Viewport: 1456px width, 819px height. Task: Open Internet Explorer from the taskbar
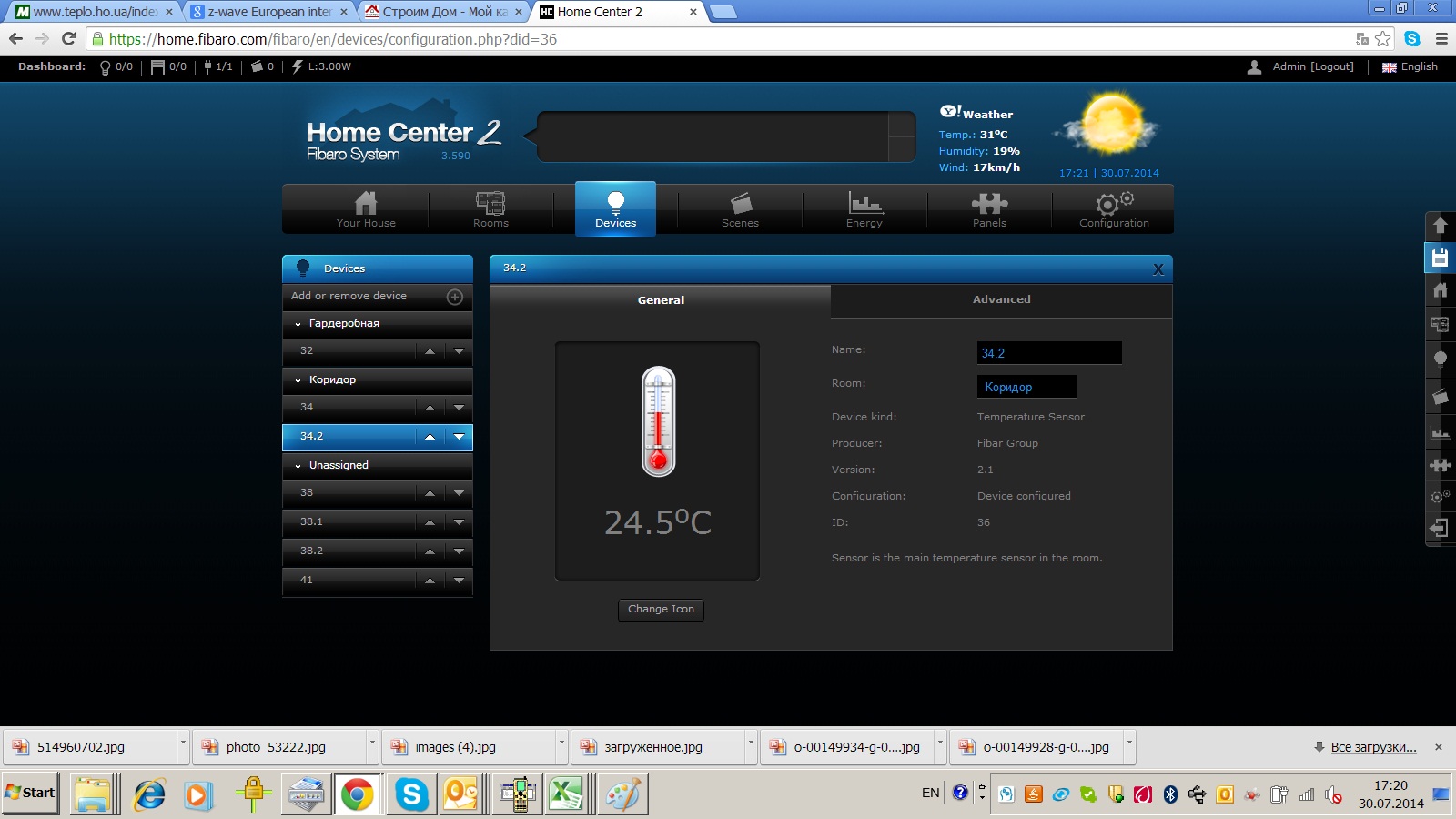149,794
